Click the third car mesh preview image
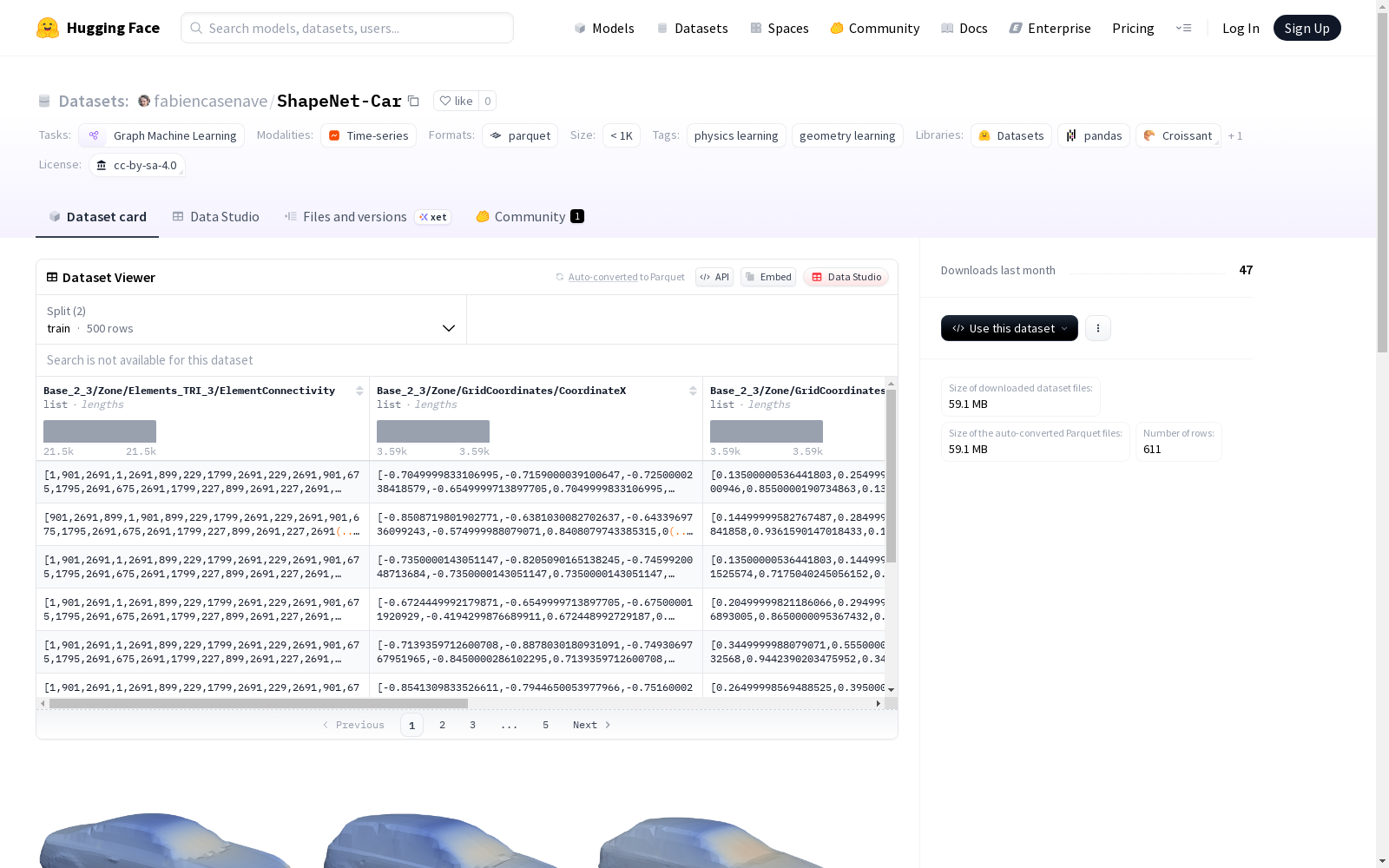This screenshot has height=868, width=1389. click(712, 840)
